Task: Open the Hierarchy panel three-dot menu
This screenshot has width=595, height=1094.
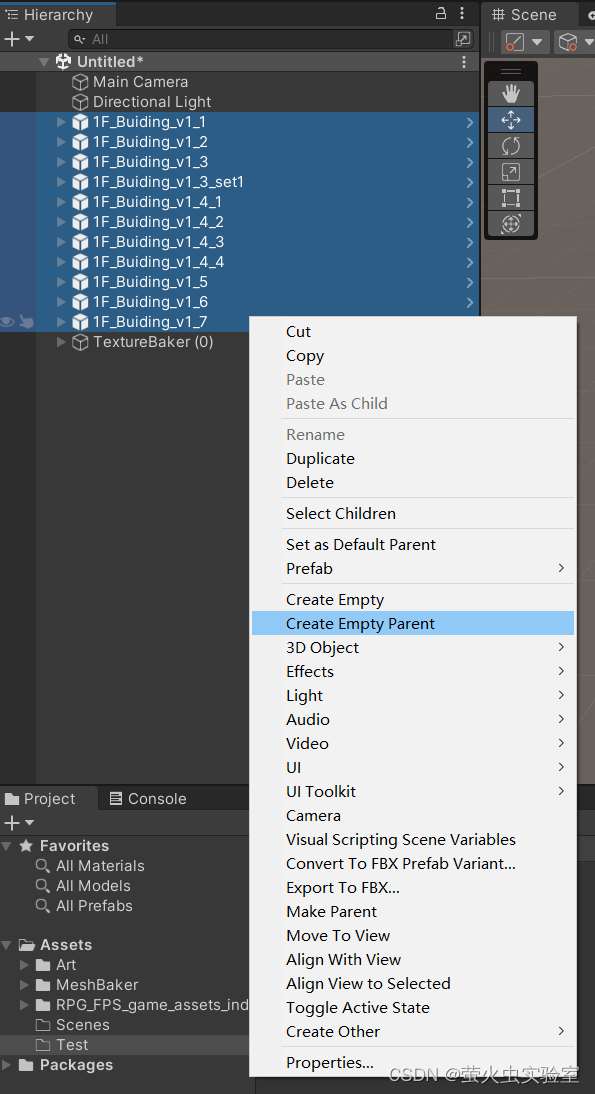Action: pyautogui.click(x=462, y=13)
